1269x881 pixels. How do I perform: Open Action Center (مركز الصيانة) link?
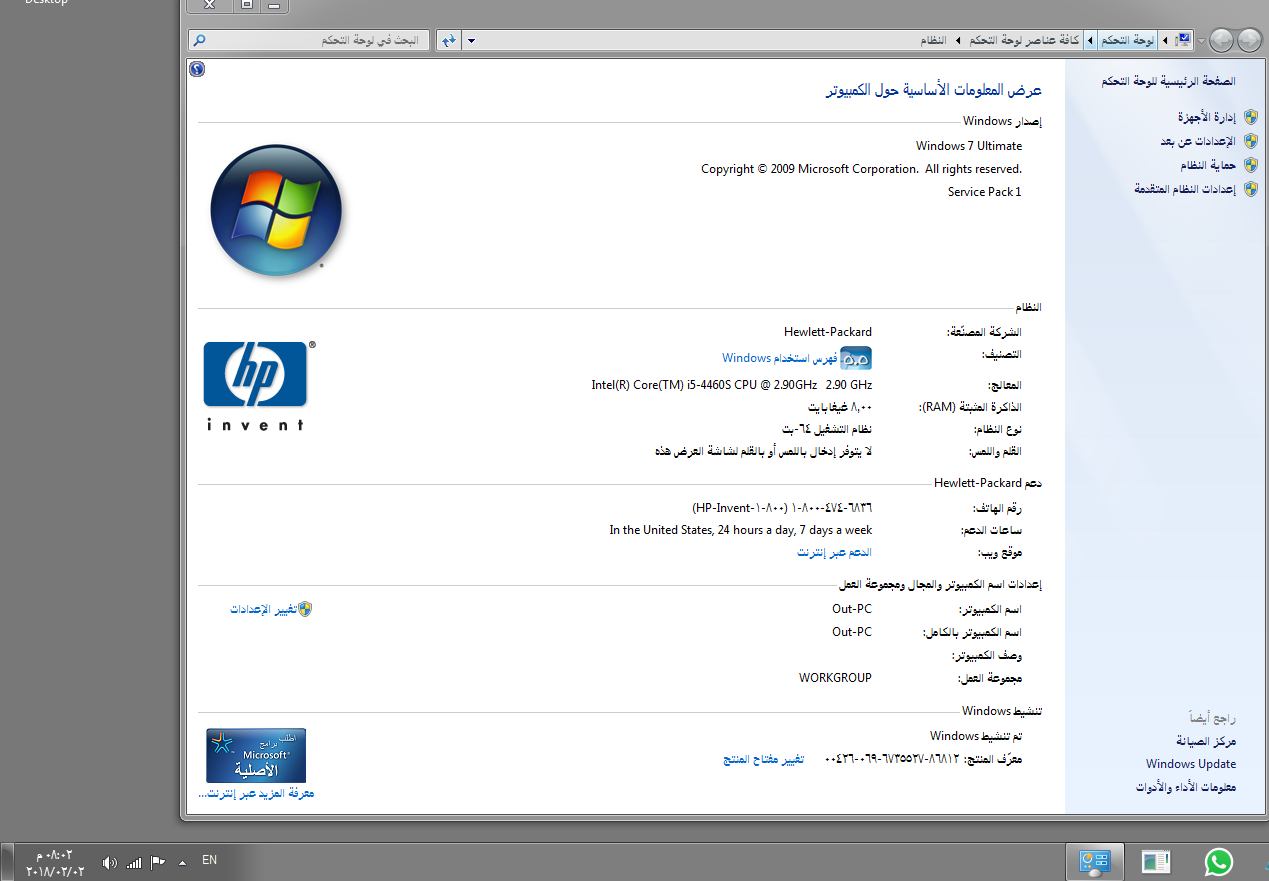[1206, 741]
